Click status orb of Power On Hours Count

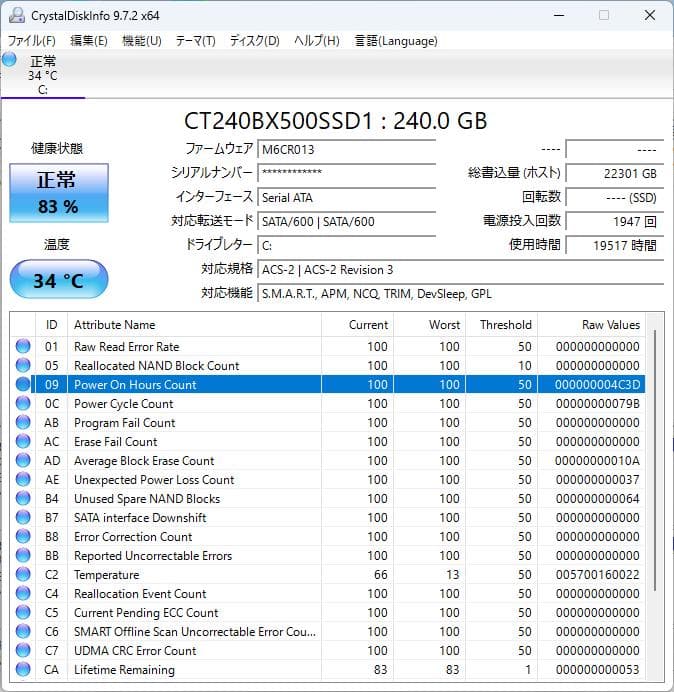[23, 384]
